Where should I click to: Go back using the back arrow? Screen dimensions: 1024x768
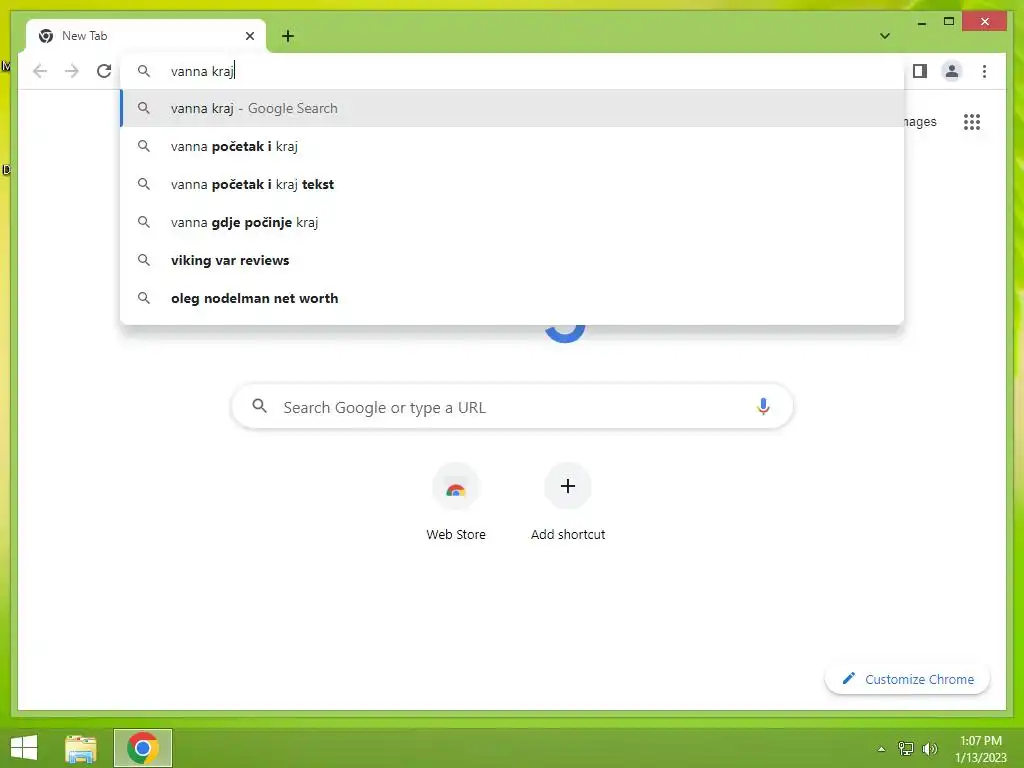pos(40,71)
